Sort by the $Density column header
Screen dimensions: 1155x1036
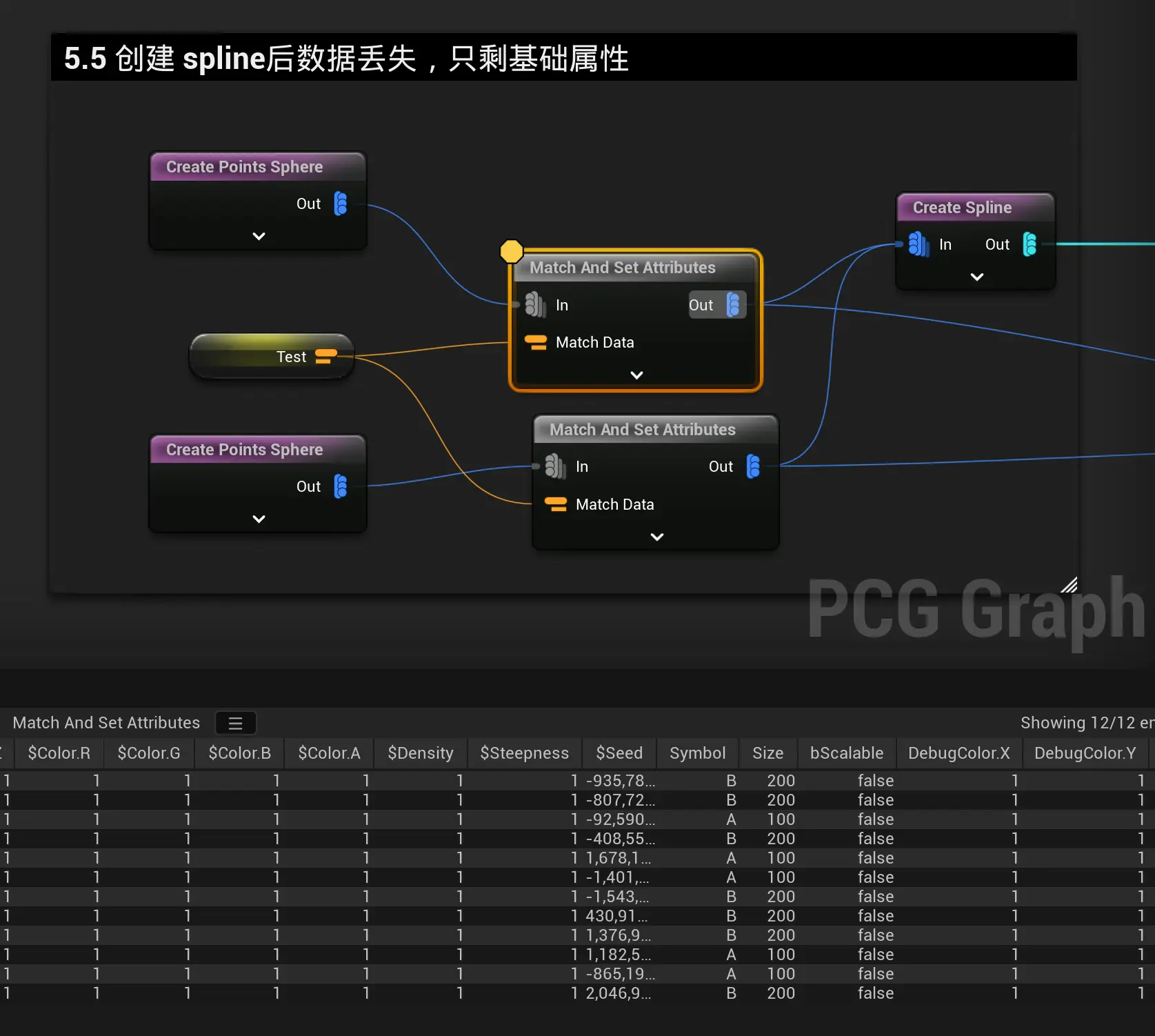tap(420, 753)
